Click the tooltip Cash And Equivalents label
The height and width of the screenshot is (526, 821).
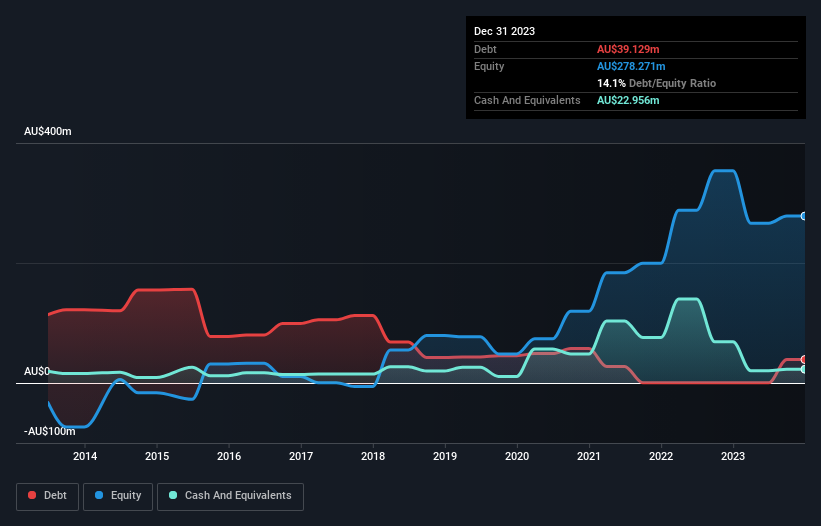(x=527, y=100)
